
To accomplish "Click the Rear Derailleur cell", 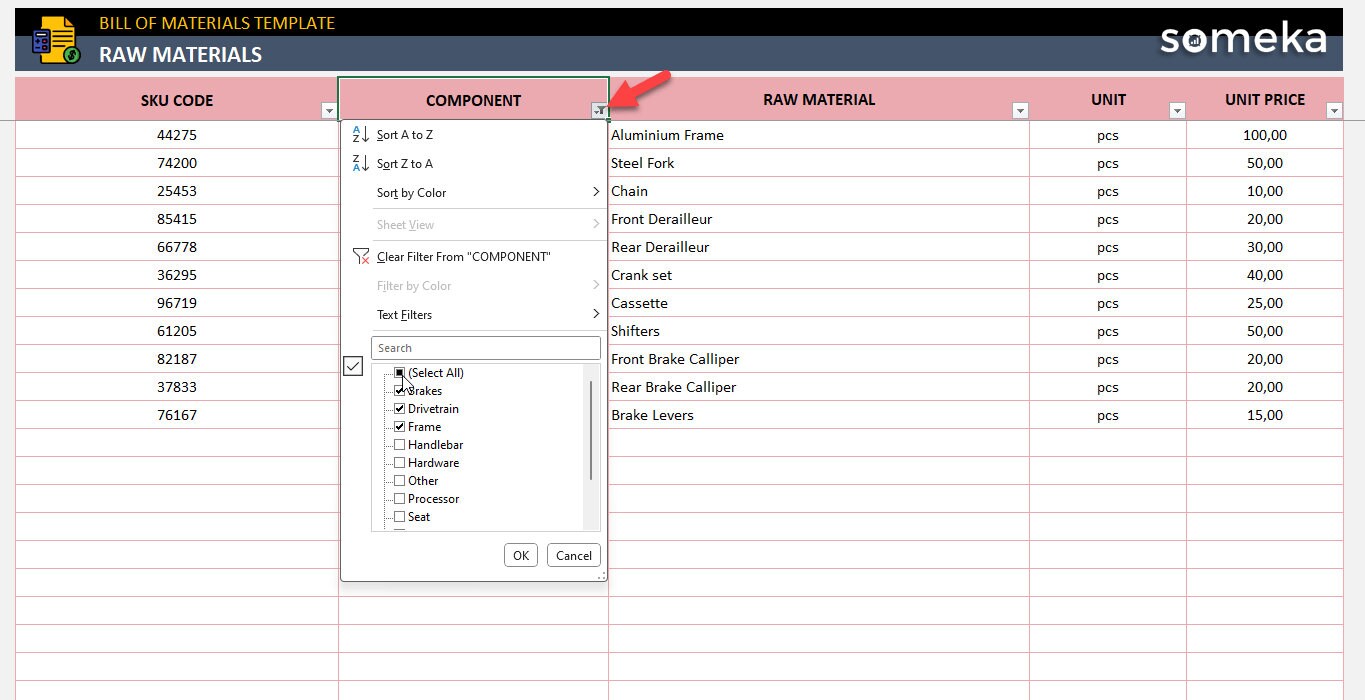I will tap(819, 247).
